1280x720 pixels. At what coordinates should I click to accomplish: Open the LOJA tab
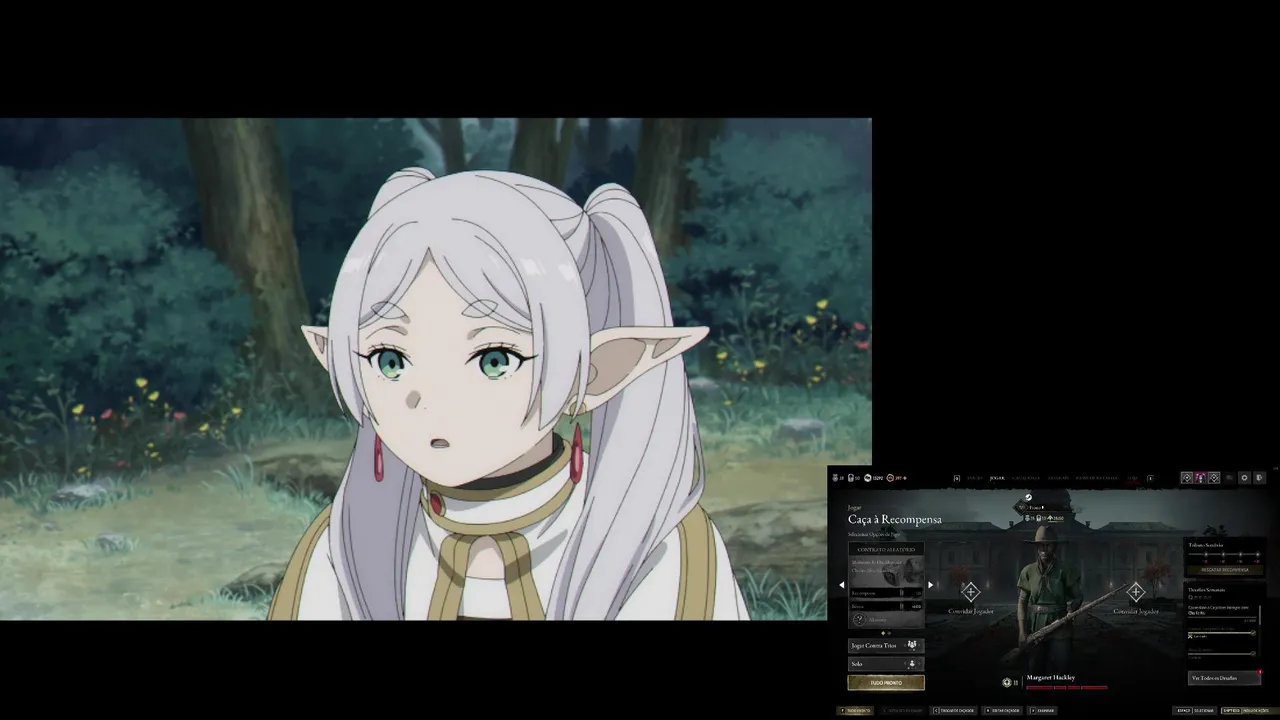click(x=1133, y=478)
